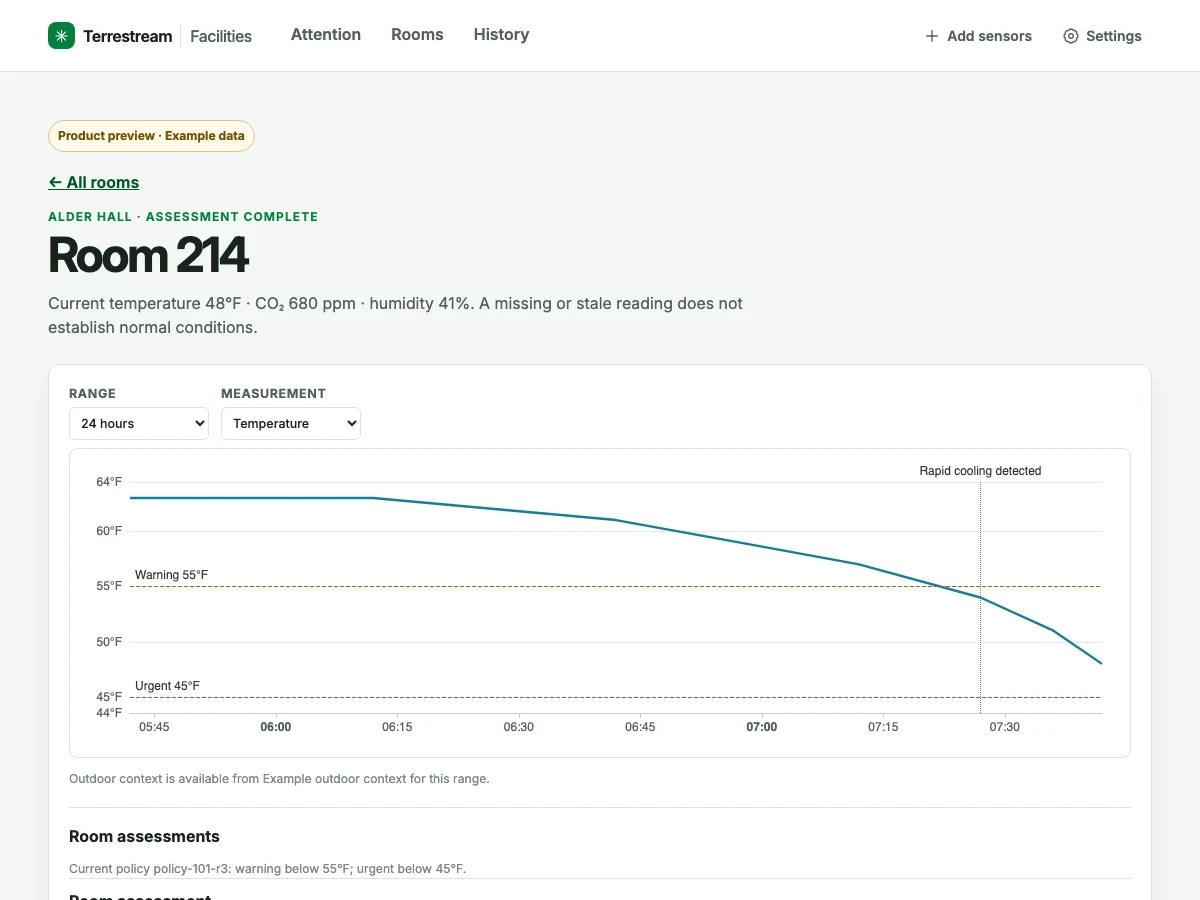This screenshot has height=900, width=1200.
Task: Click the green Terrestream logo icon
Action: pyautogui.click(x=61, y=36)
